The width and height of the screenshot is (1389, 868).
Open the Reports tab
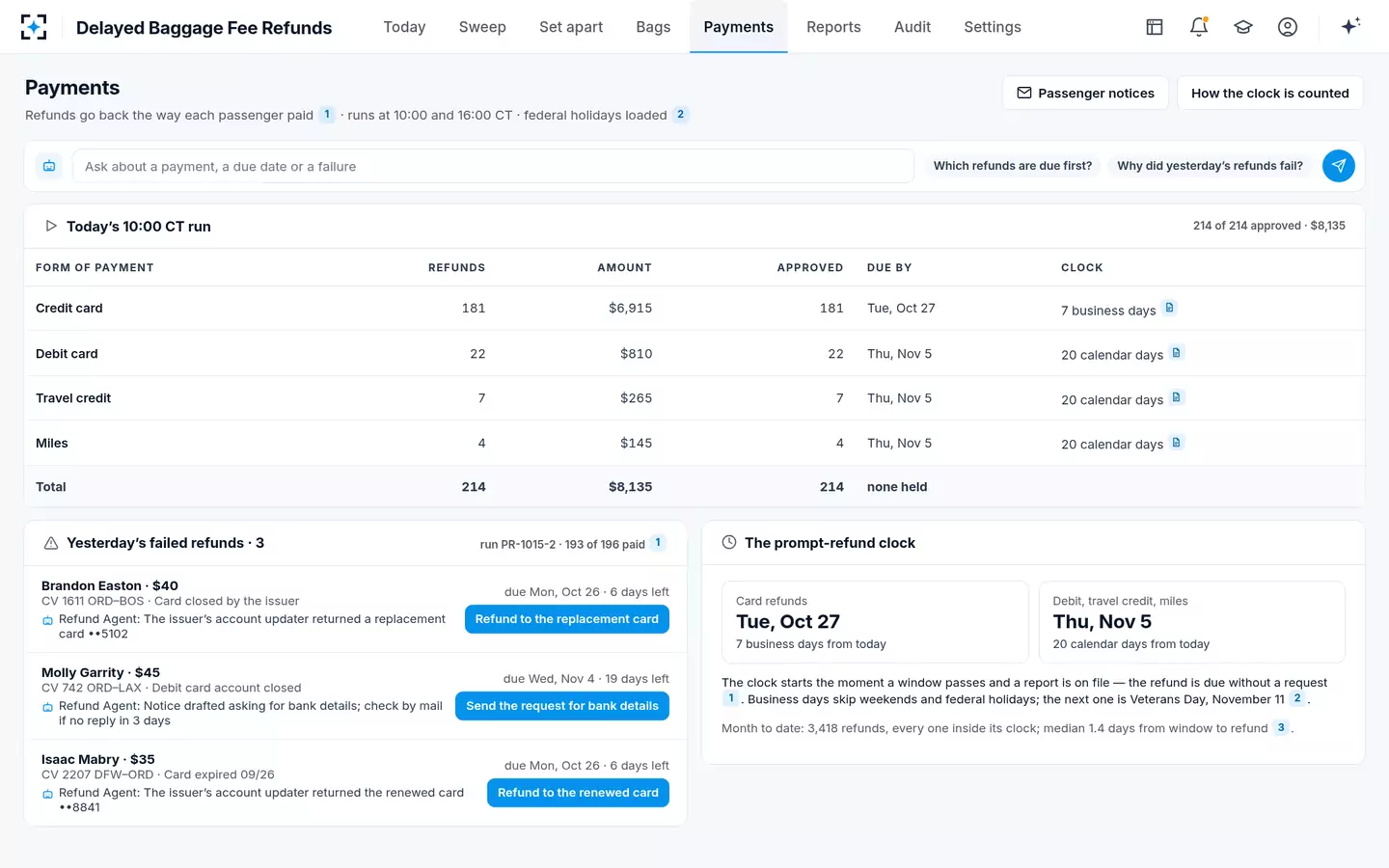click(x=833, y=27)
